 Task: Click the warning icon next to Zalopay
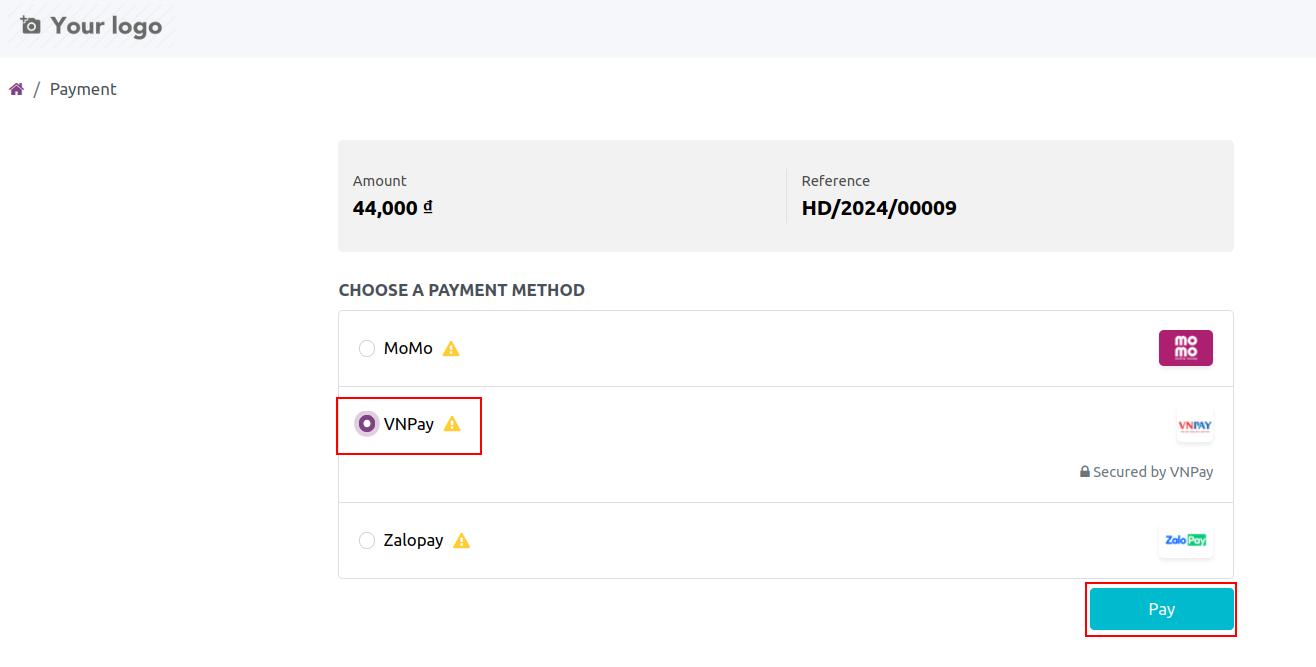pos(461,541)
